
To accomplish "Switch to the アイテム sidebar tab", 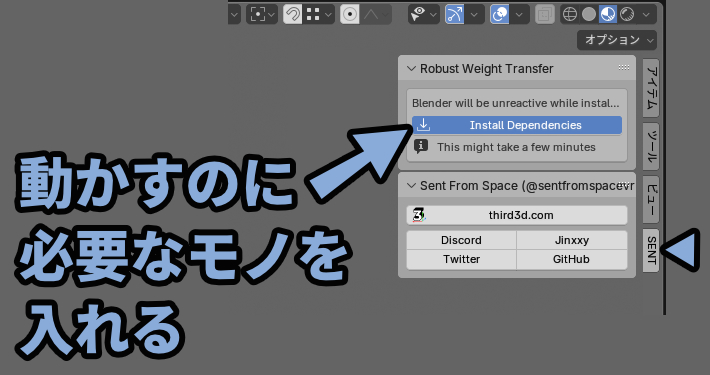I will click(x=651, y=88).
